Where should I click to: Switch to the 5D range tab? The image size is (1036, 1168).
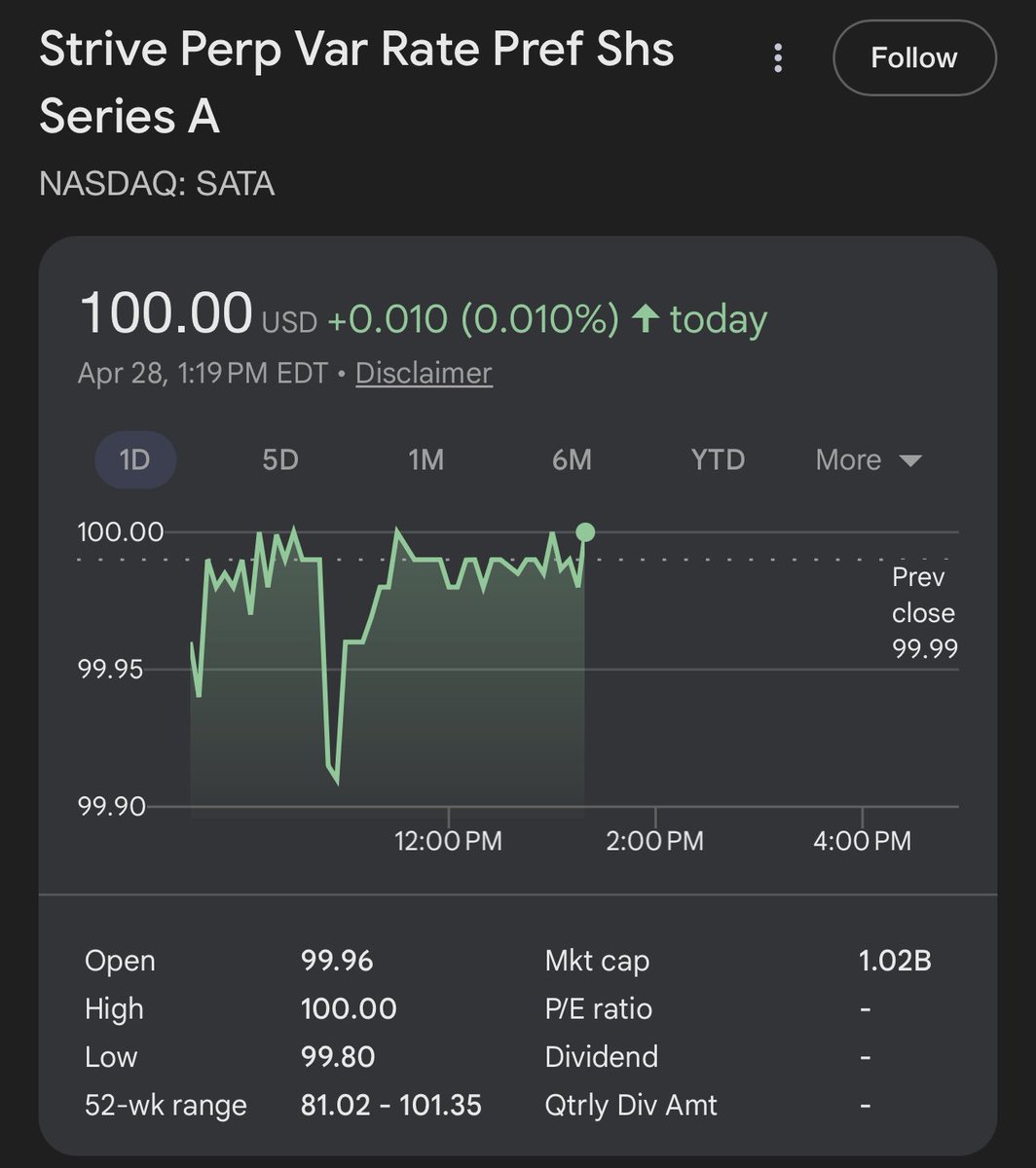[x=280, y=459]
